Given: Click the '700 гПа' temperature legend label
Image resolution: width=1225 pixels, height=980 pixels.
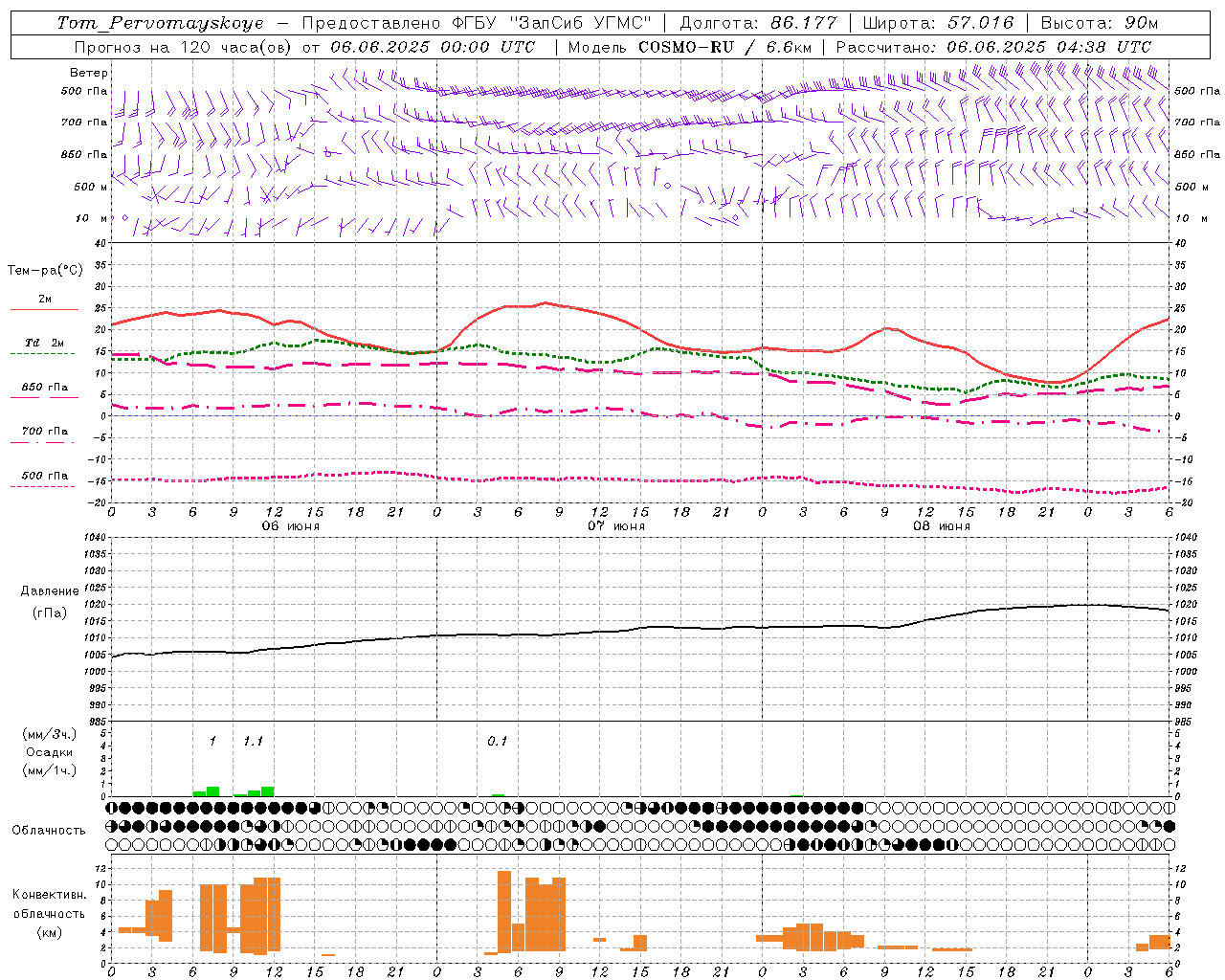Looking at the screenshot, I should pos(45,431).
